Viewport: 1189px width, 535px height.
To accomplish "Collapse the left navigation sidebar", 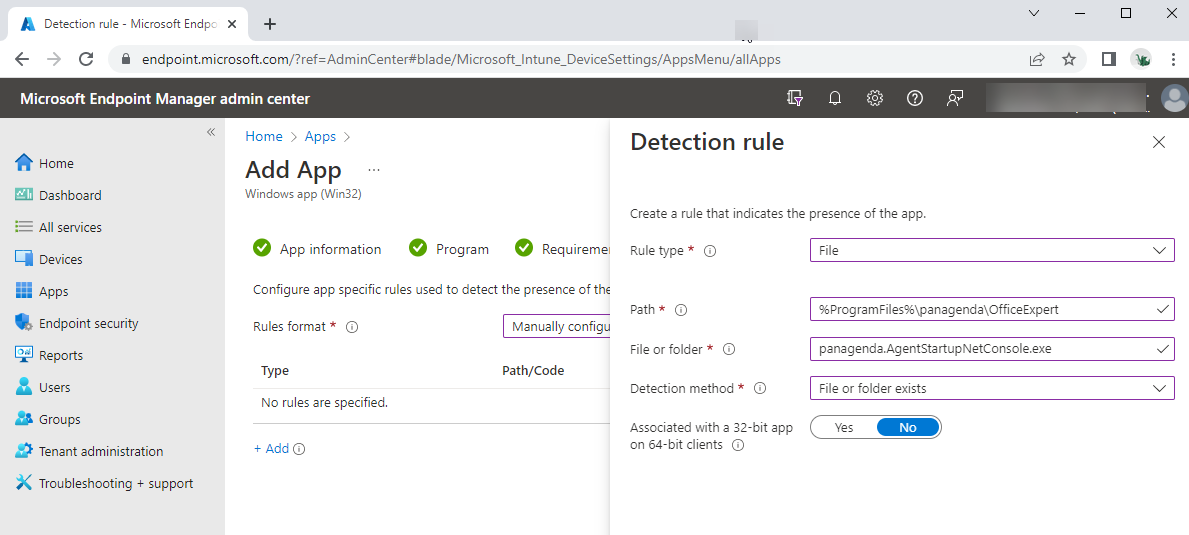I will pyautogui.click(x=211, y=132).
